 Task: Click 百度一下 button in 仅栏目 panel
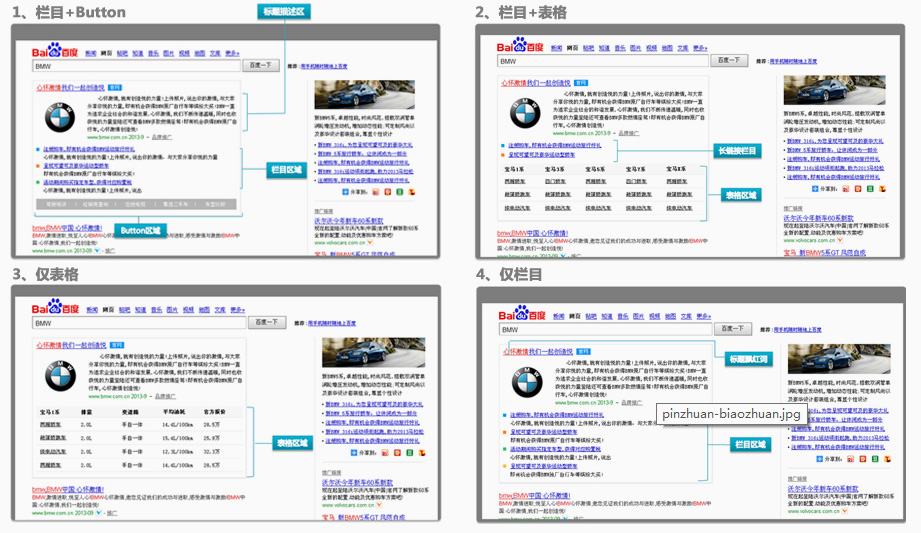coord(732,328)
